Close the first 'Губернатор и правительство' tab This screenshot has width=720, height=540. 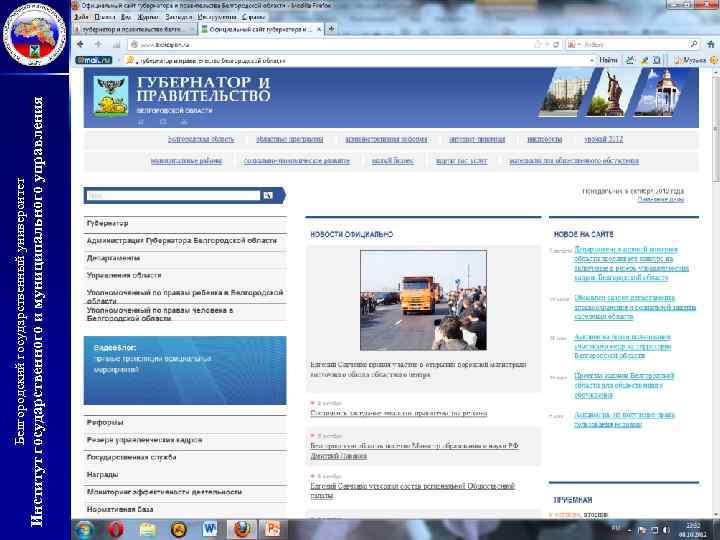[192, 29]
